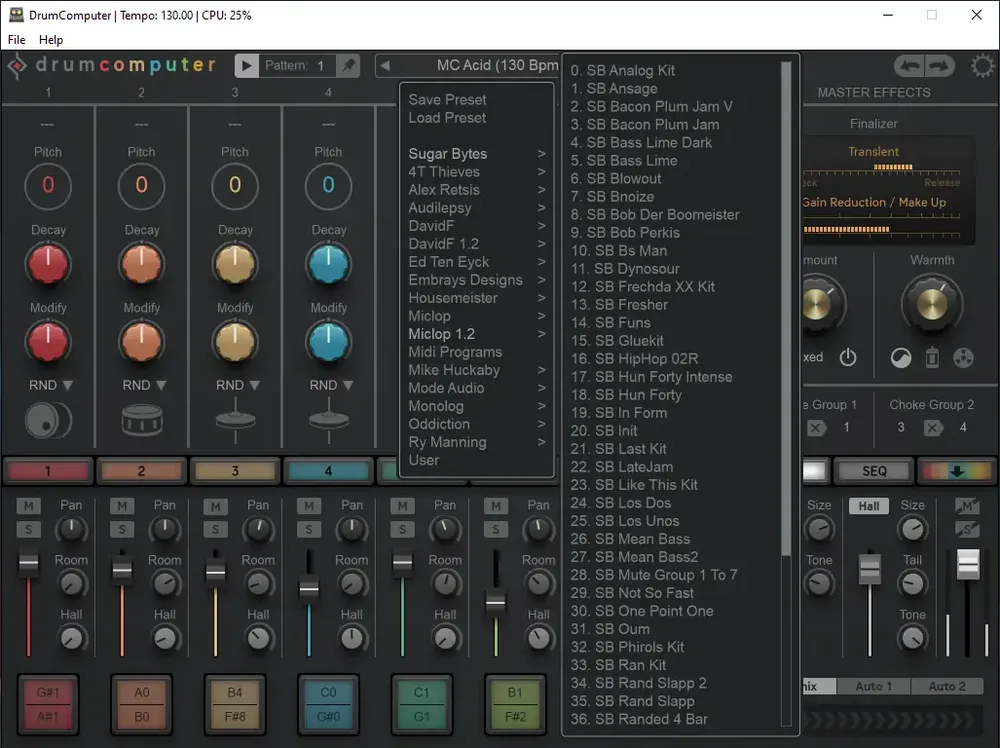The width and height of the screenshot is (1000, 748).
Task: Click the C0 G#0 note pad
Action: [328, 705]
